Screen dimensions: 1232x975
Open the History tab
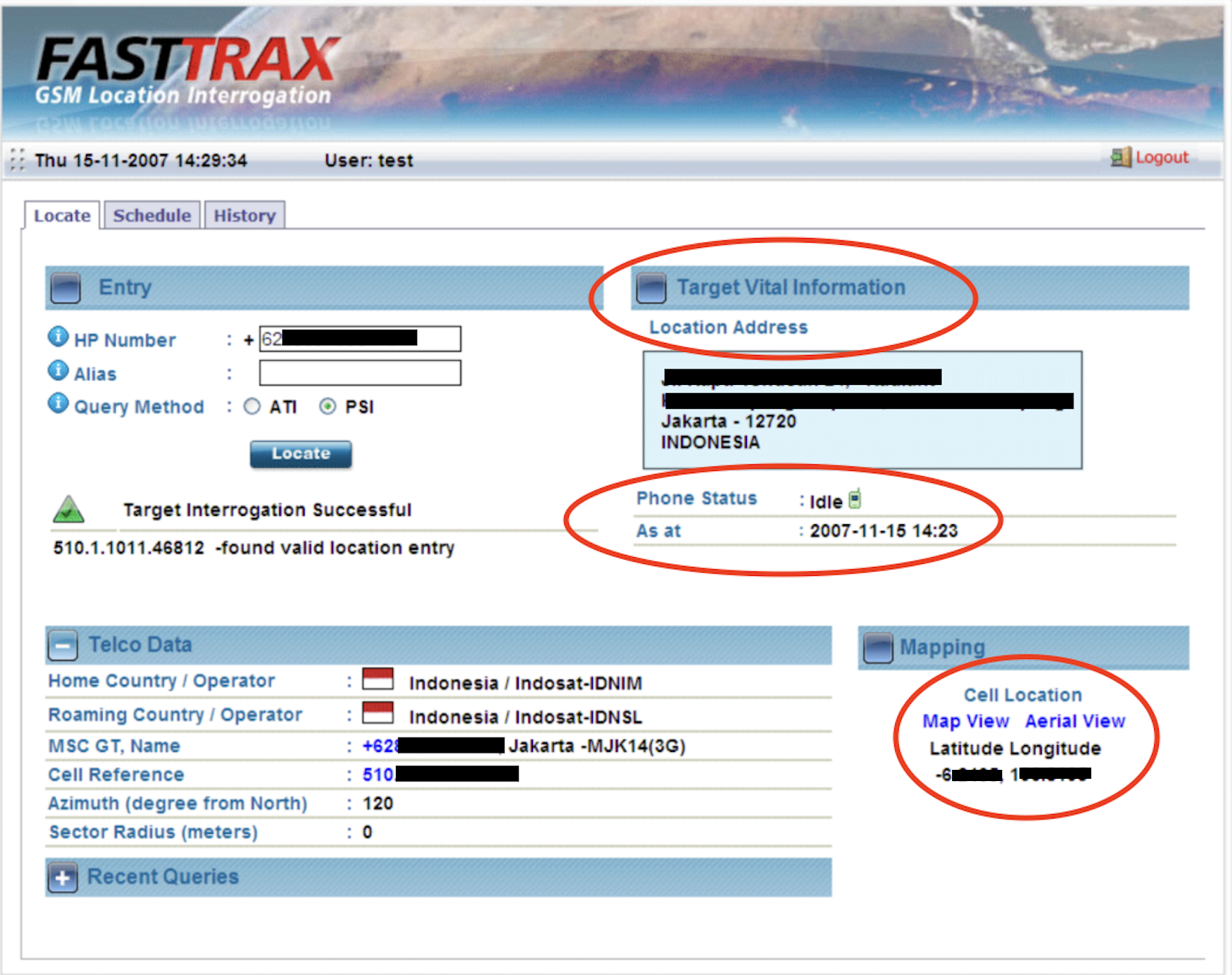(245, 216)
